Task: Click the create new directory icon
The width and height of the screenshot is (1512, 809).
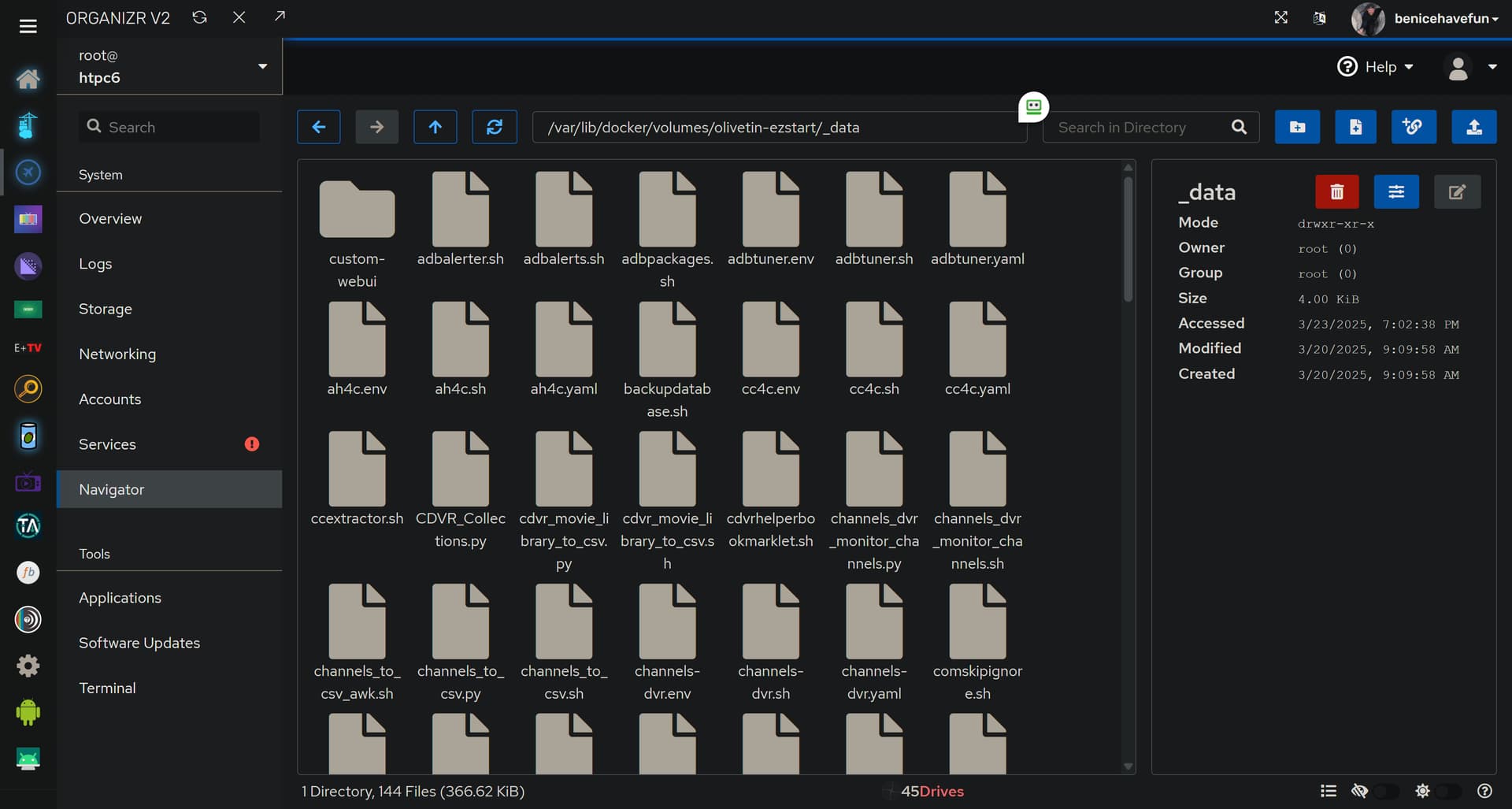Action: [1297, 127]
